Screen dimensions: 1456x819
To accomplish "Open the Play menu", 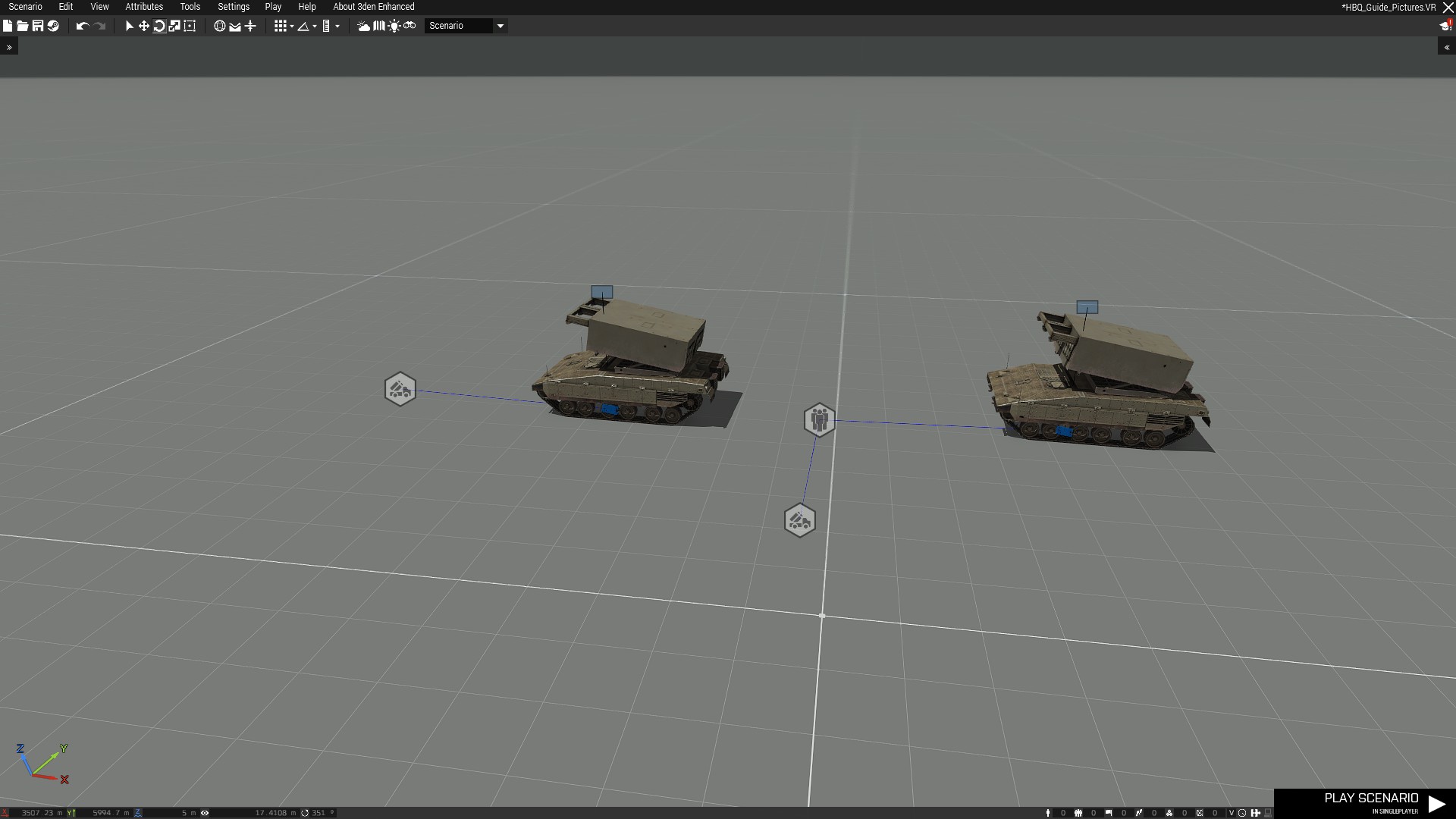I will (x=273, y=7).
